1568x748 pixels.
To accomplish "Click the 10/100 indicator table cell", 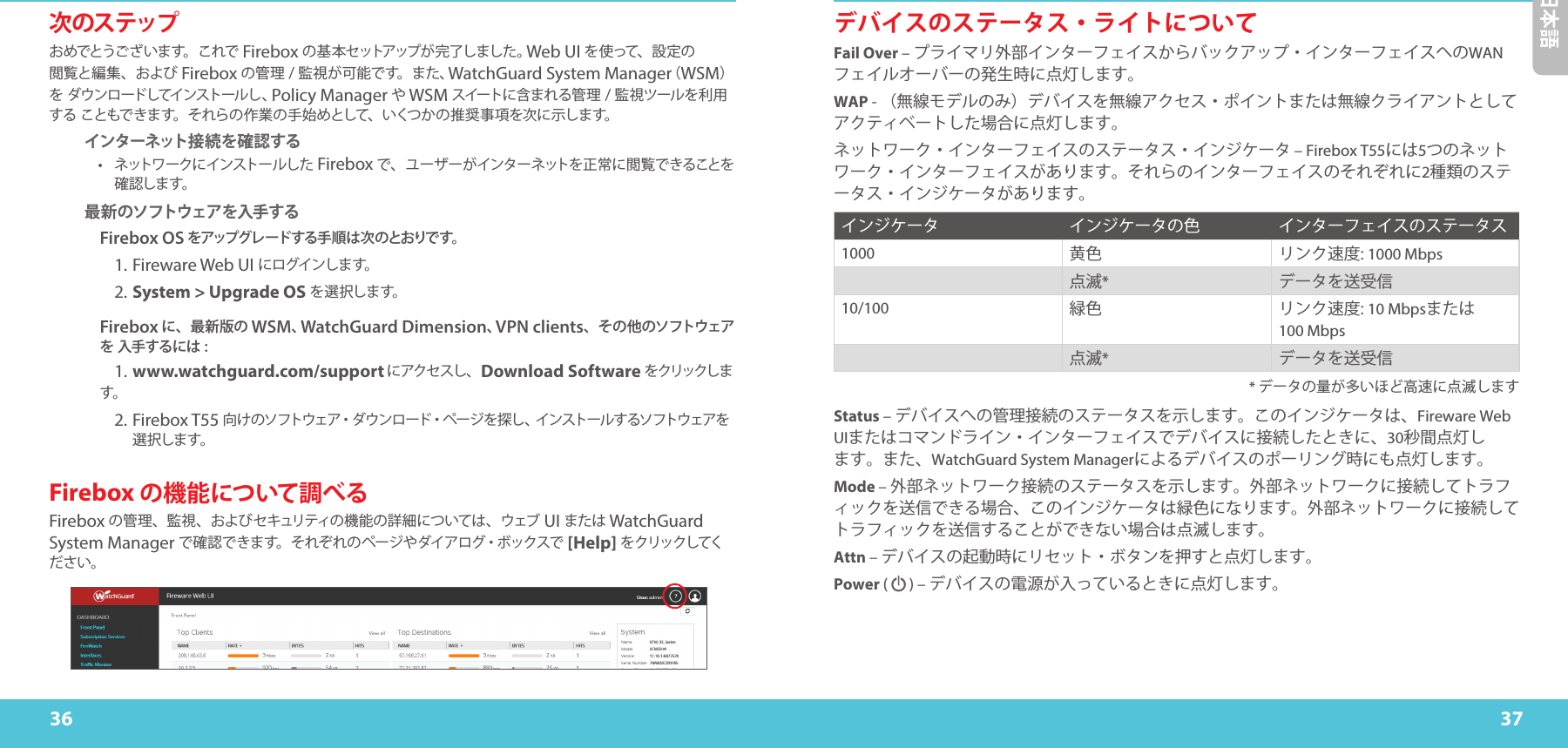I will pos(948,320).
